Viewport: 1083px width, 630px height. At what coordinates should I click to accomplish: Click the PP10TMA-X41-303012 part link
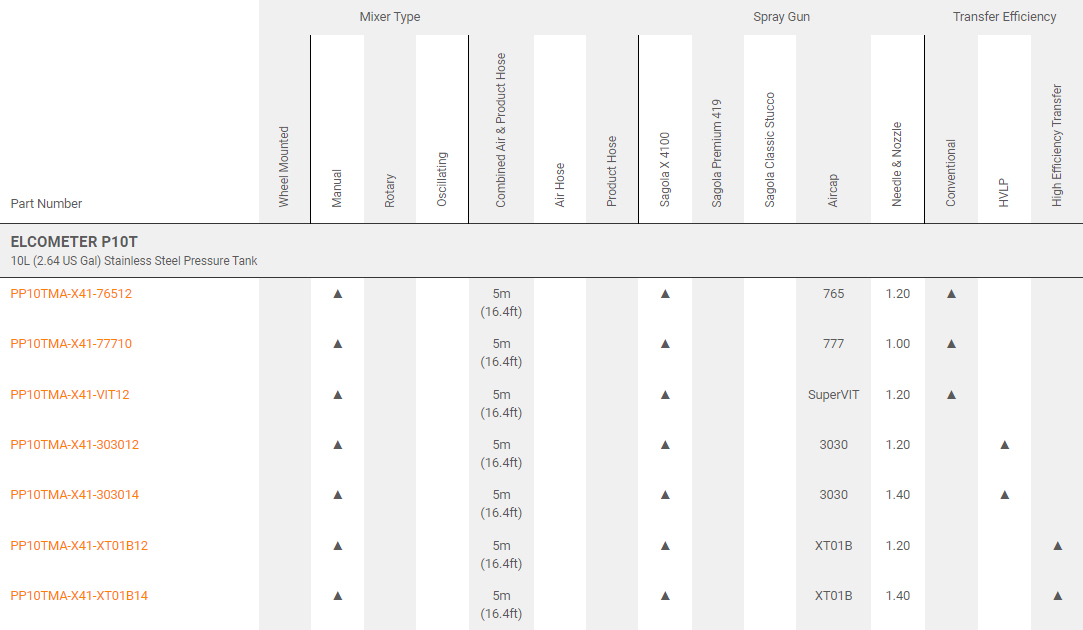75,444
